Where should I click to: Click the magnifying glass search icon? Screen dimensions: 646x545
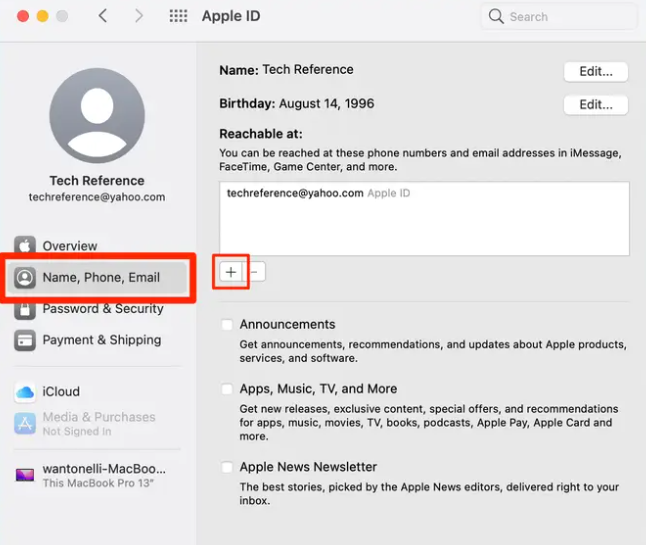point(496,16)
